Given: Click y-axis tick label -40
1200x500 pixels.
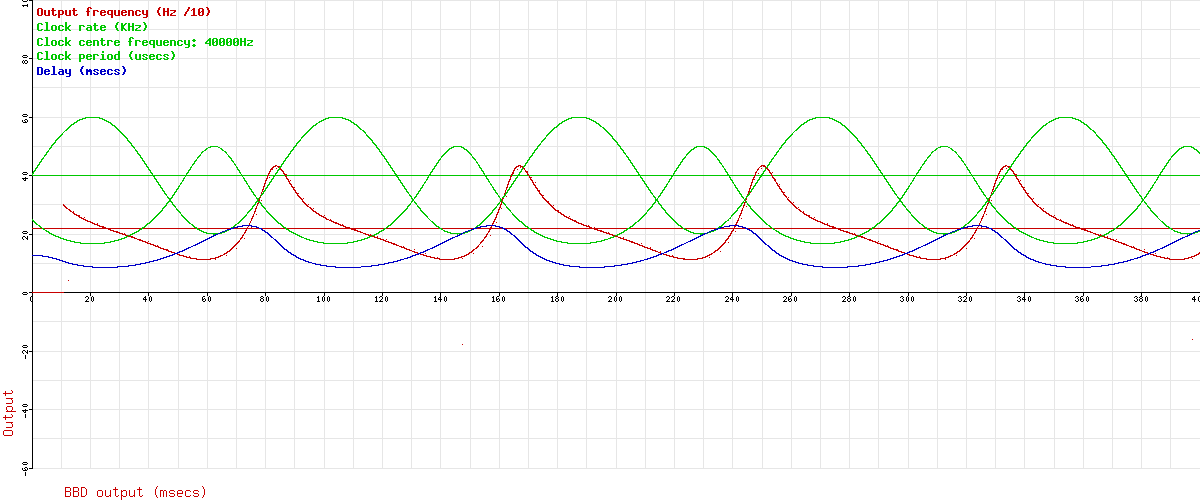Looking at the screenshot, I should click(x=24, y=410).
